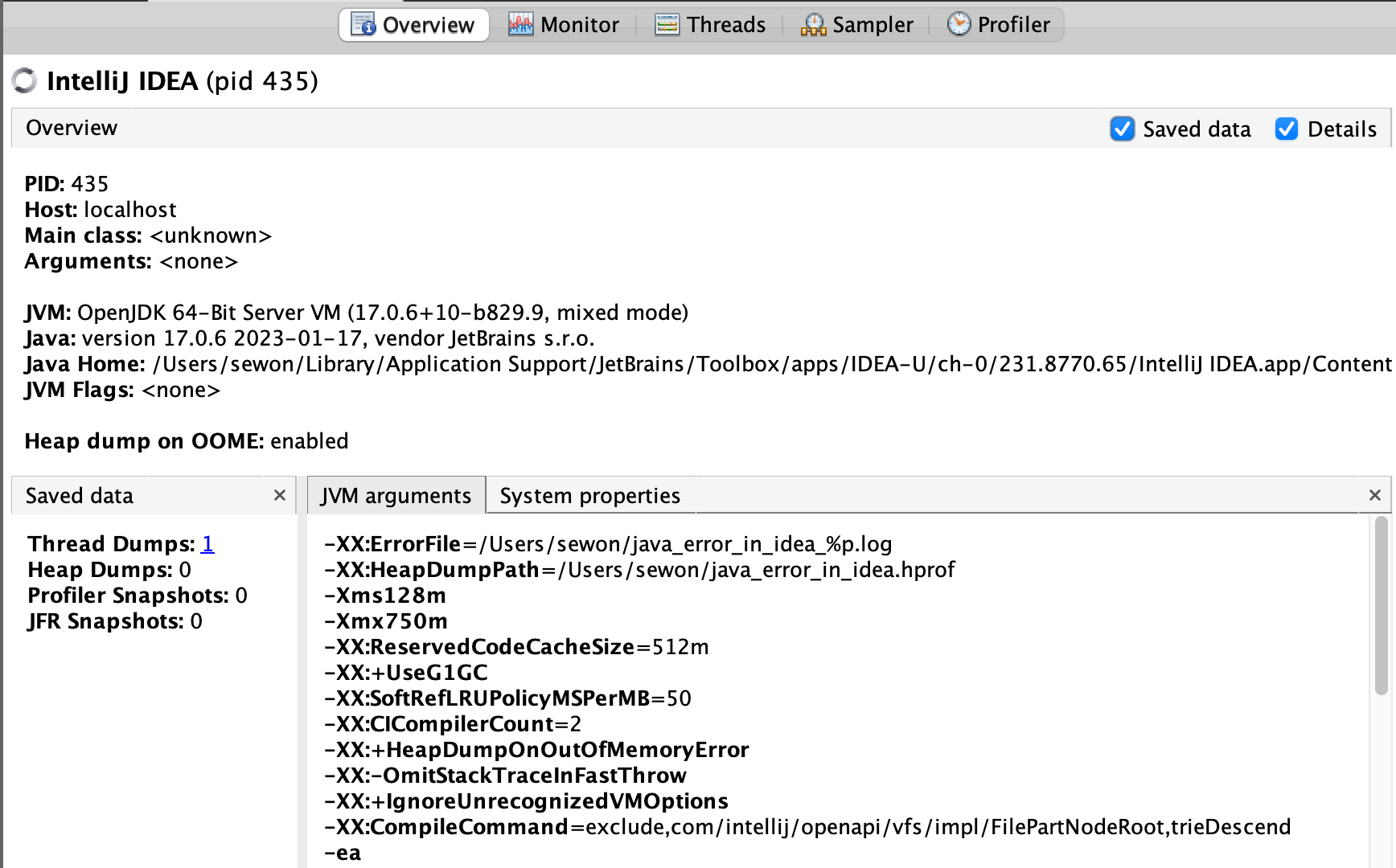Click the Profiler Snapshots: 0 entry

[138, 596]
